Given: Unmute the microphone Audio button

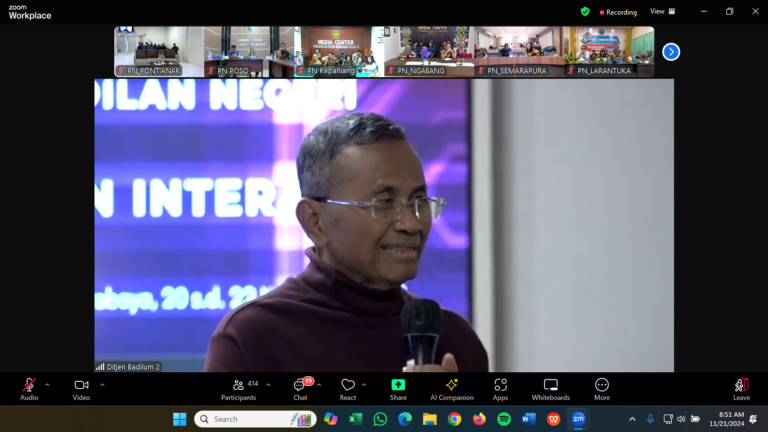Looking at the screenshot, I should [29, 386].
